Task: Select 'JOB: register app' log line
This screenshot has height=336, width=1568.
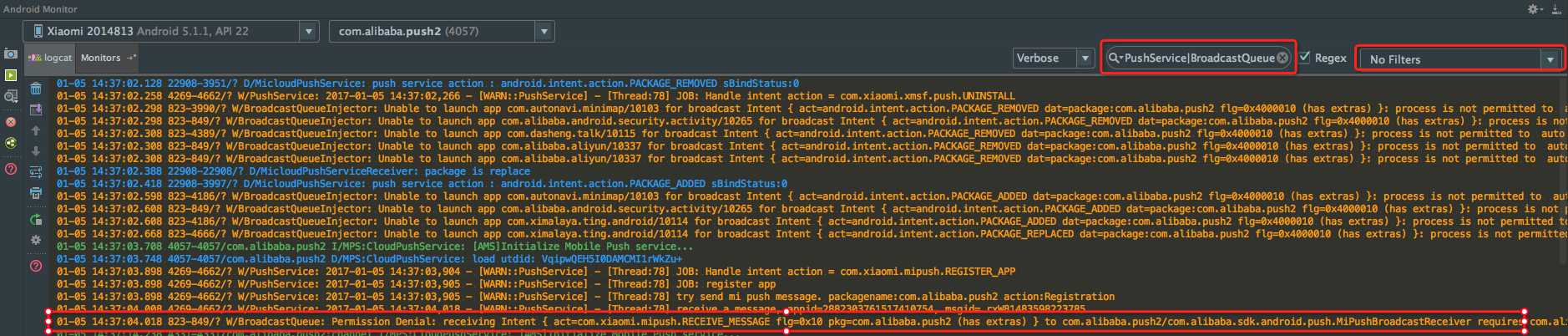Action: (417, 284)
